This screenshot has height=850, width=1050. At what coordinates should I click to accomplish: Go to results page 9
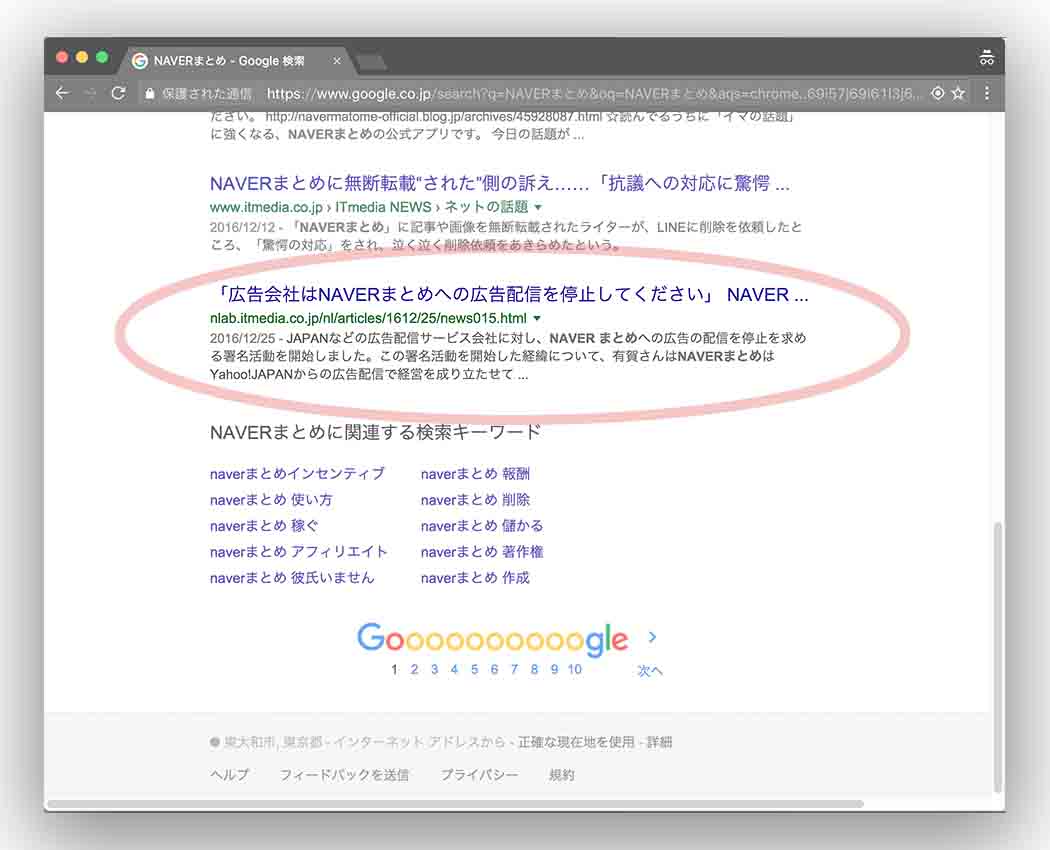click(x=554, y=669)
